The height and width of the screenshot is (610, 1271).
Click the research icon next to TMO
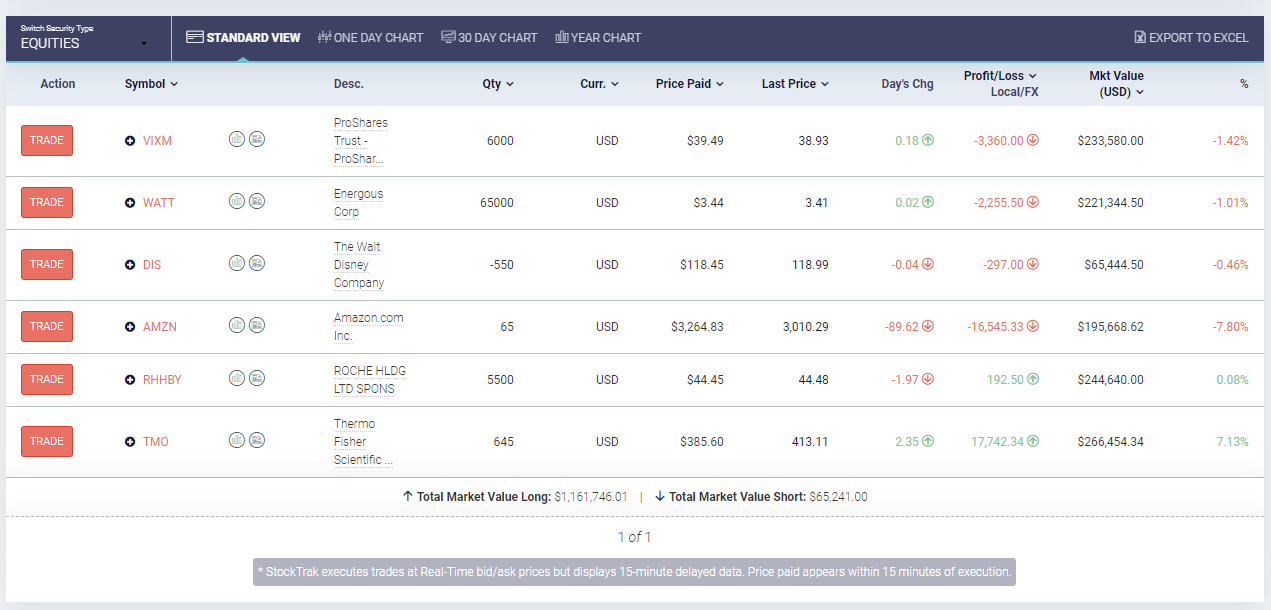coord(257,440)
